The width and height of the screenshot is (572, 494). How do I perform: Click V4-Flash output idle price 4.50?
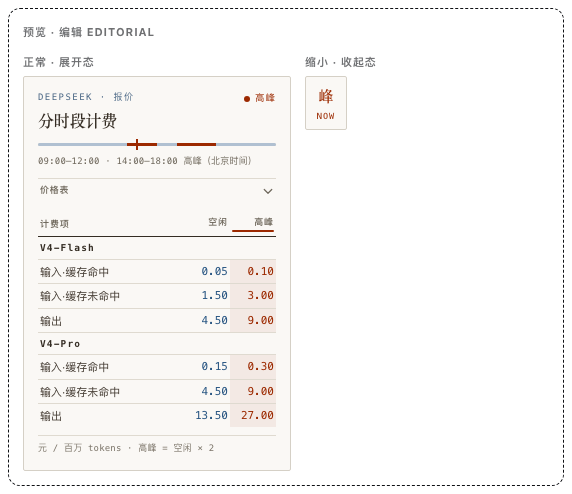[214, 320]
